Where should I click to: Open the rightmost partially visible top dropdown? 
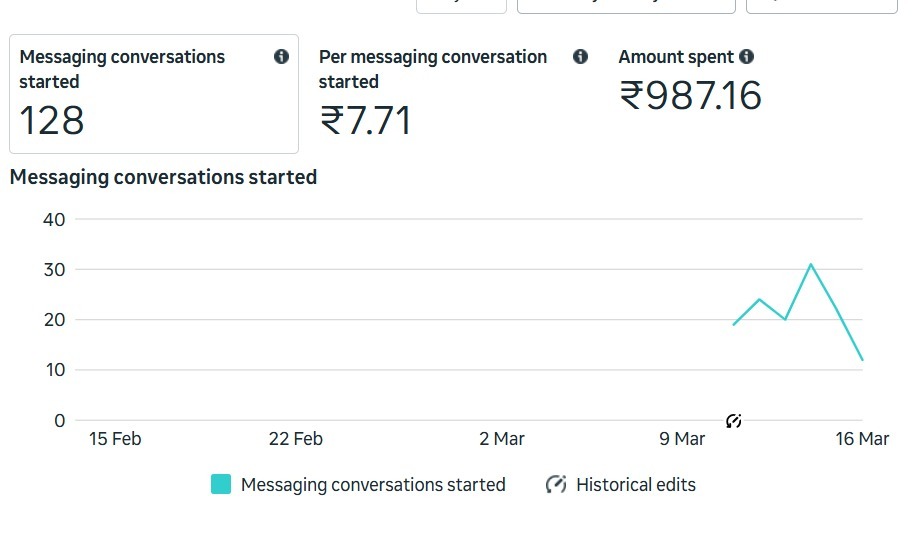[821, 6]
